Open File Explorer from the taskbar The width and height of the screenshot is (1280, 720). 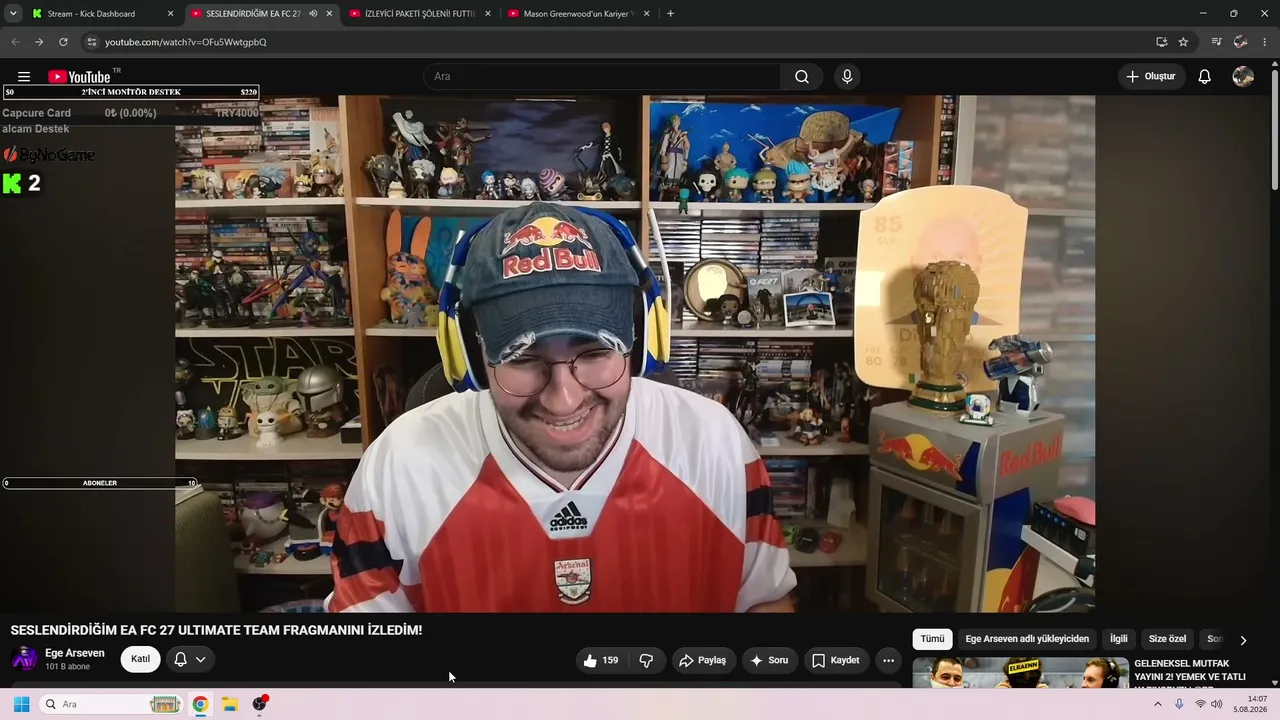[x=229, y=704]
